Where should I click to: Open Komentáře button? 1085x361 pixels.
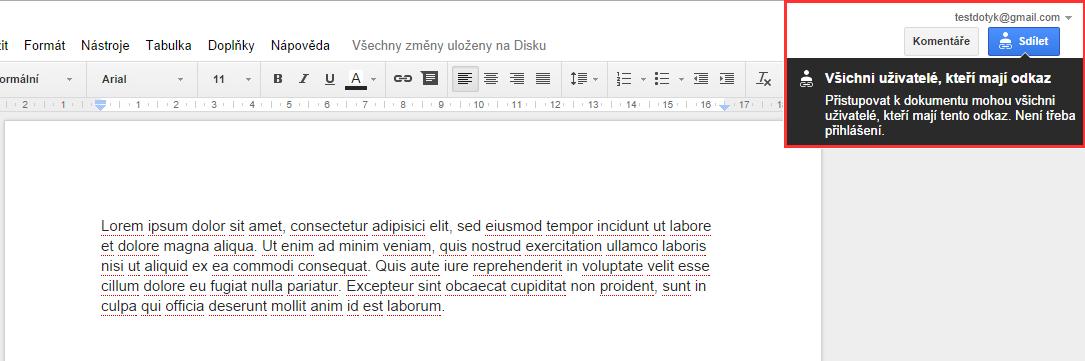click(941, 41)
